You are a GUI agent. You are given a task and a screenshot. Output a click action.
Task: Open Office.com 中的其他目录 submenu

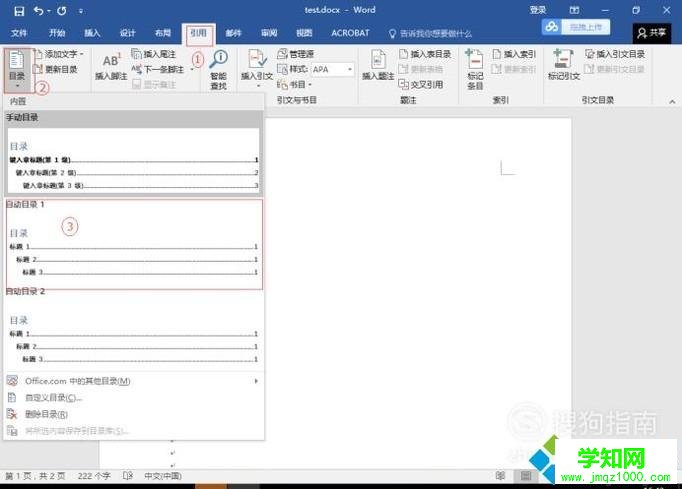pos(133,381)
